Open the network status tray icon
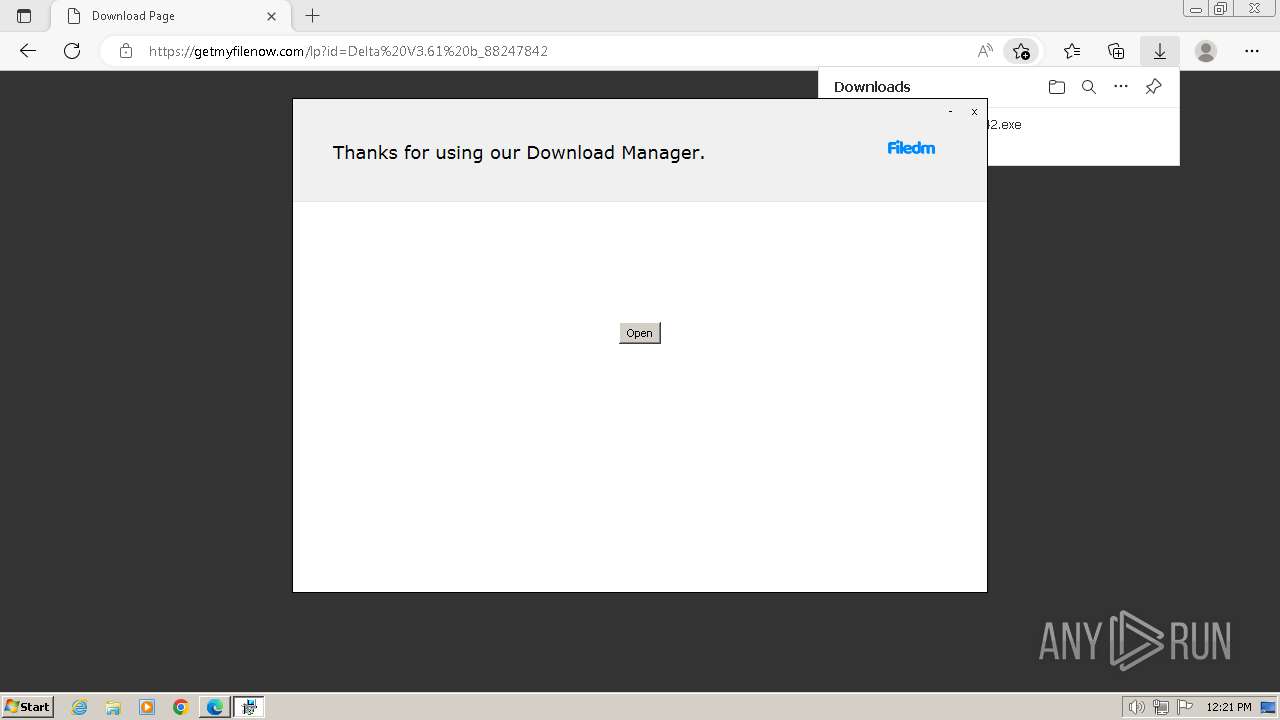This screenshot has height=720, width=1280. click(1161, 707)
